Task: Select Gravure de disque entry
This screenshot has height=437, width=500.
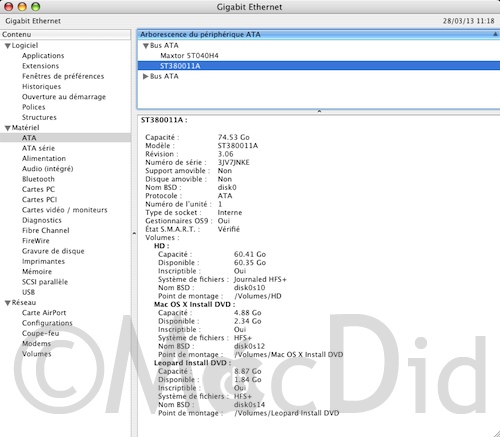Action: [x=53, y=251]
